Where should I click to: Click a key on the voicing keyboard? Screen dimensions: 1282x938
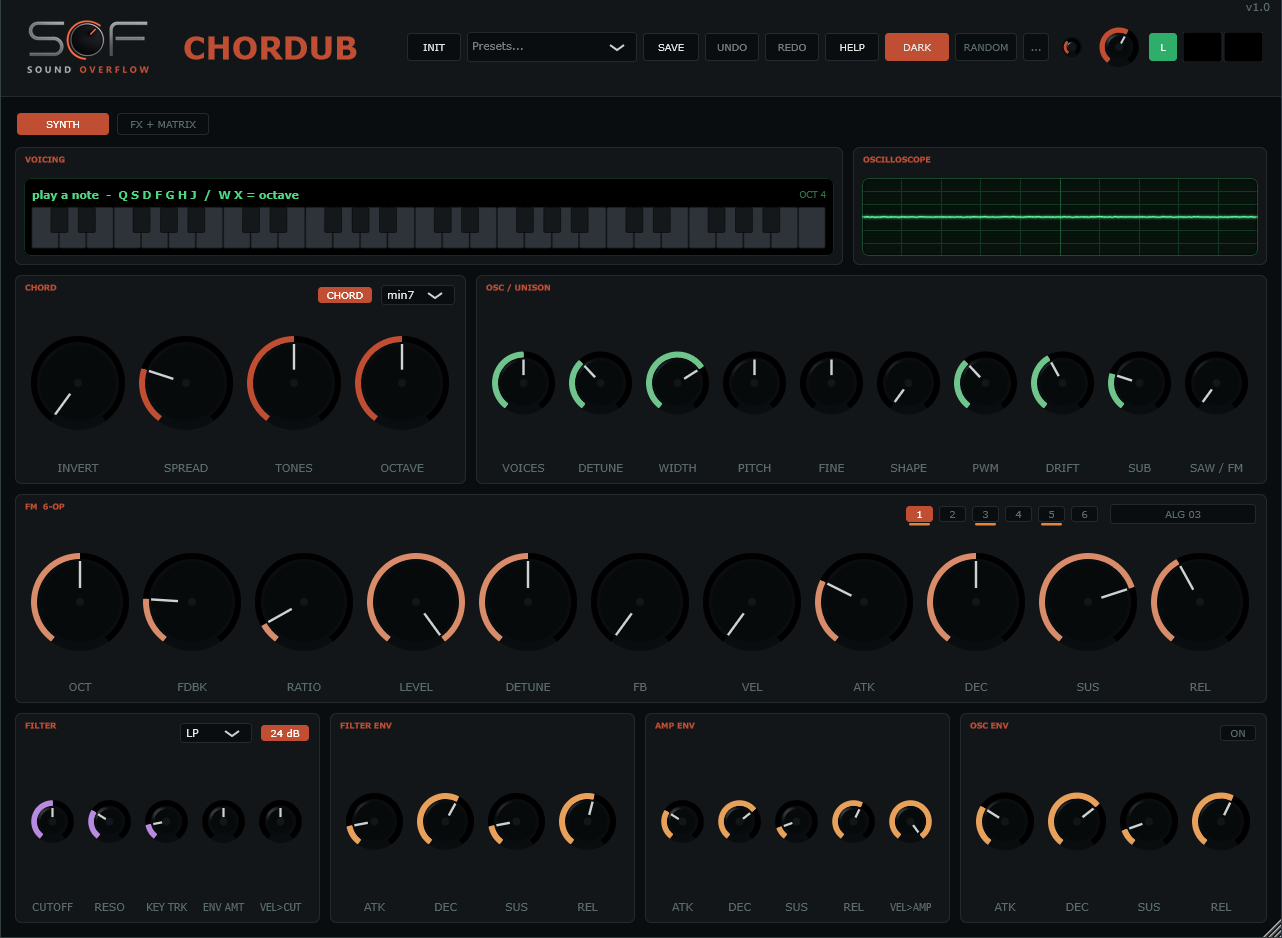point(428,228)
